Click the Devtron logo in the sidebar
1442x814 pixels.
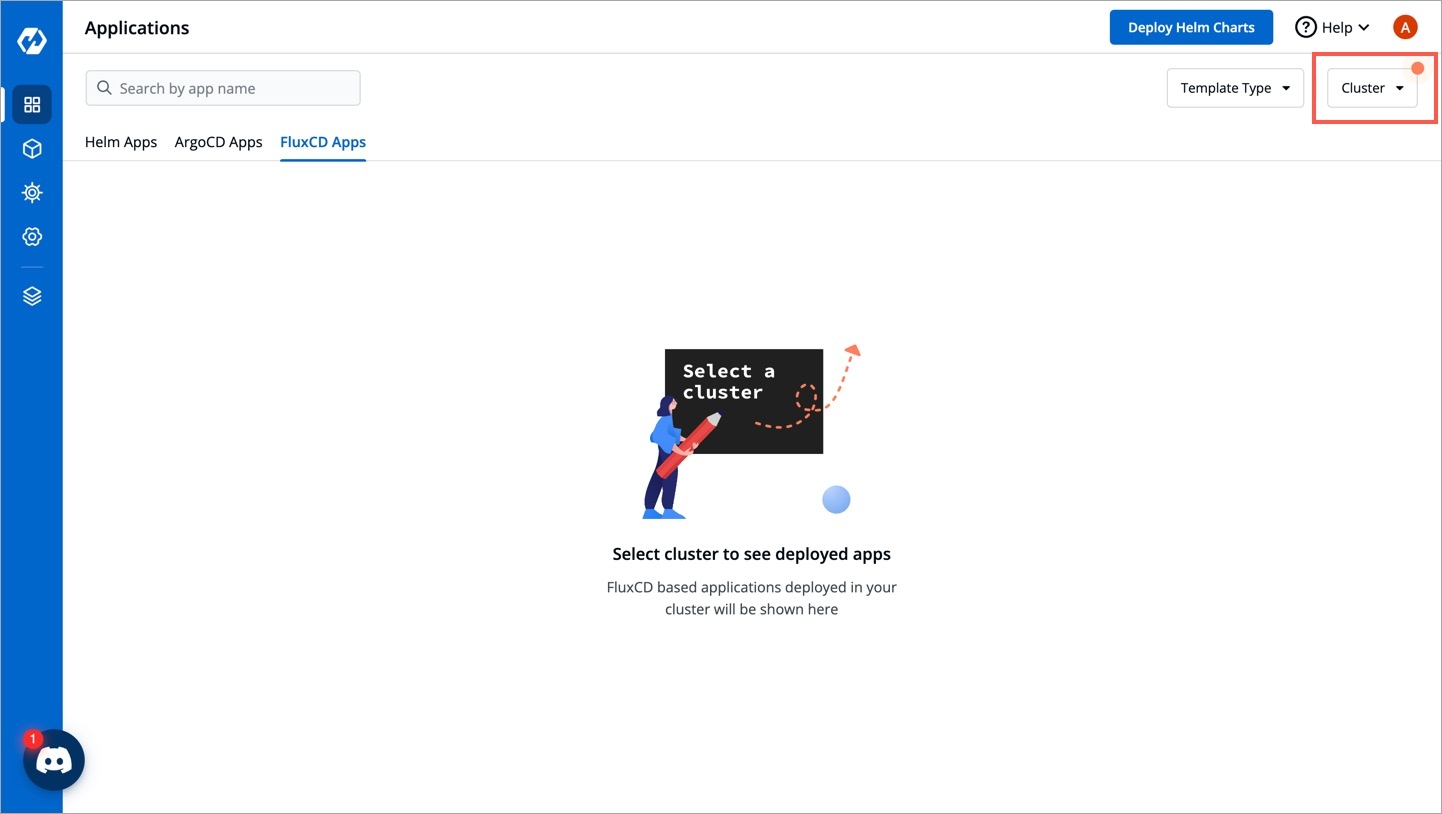[32, 41]
